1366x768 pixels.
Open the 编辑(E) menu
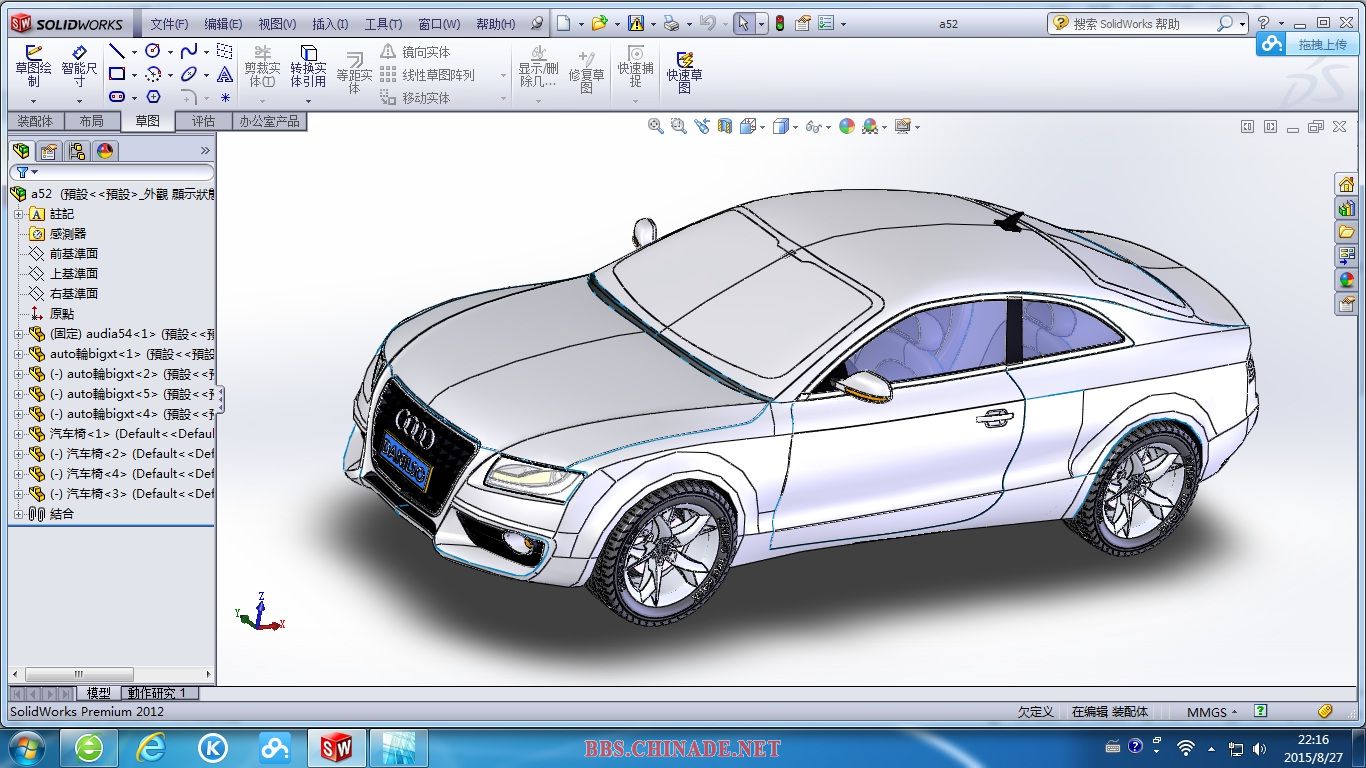click(x=223, y=24)
